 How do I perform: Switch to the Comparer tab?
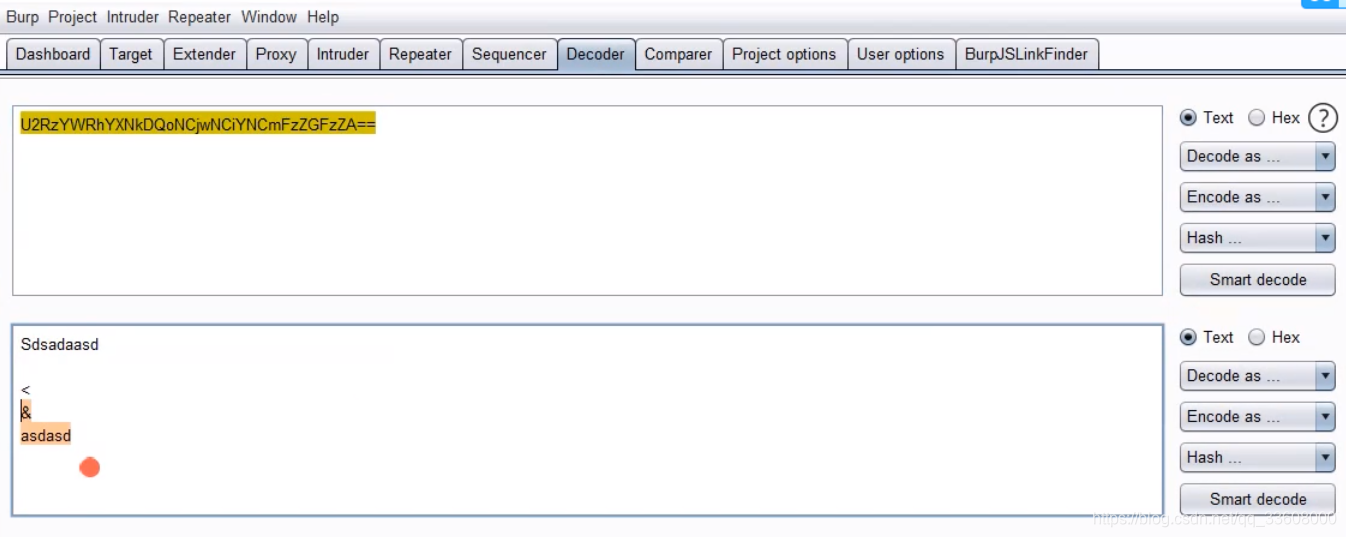[678, 54]
